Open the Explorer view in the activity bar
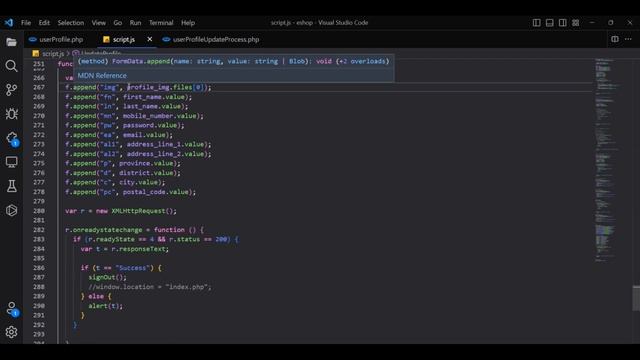 point(11,42)
